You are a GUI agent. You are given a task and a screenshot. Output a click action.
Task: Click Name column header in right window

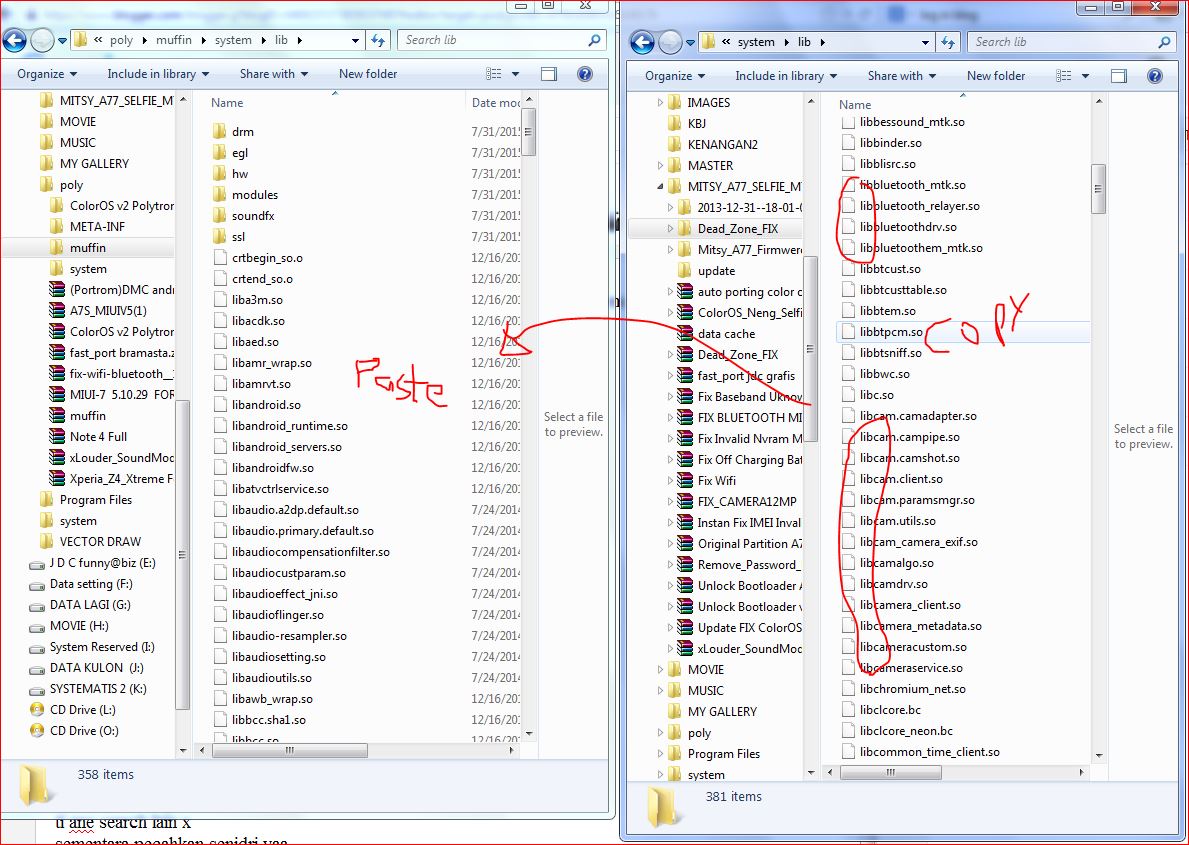[855, 105]
